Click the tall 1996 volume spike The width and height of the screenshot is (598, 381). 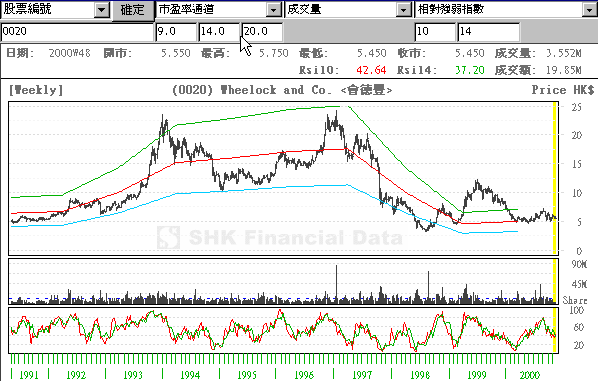point(336,283)
